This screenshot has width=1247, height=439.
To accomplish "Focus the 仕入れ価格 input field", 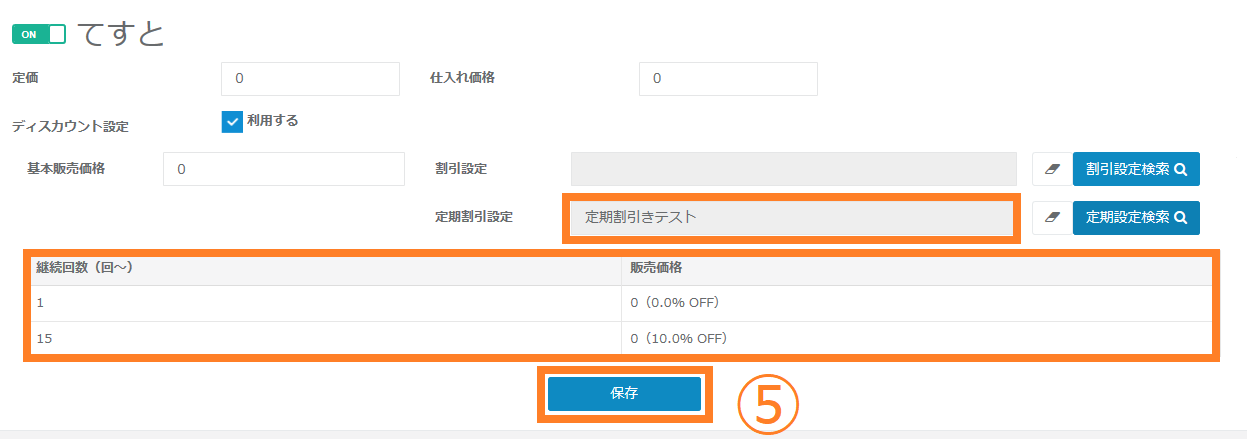I will [727, 78].
